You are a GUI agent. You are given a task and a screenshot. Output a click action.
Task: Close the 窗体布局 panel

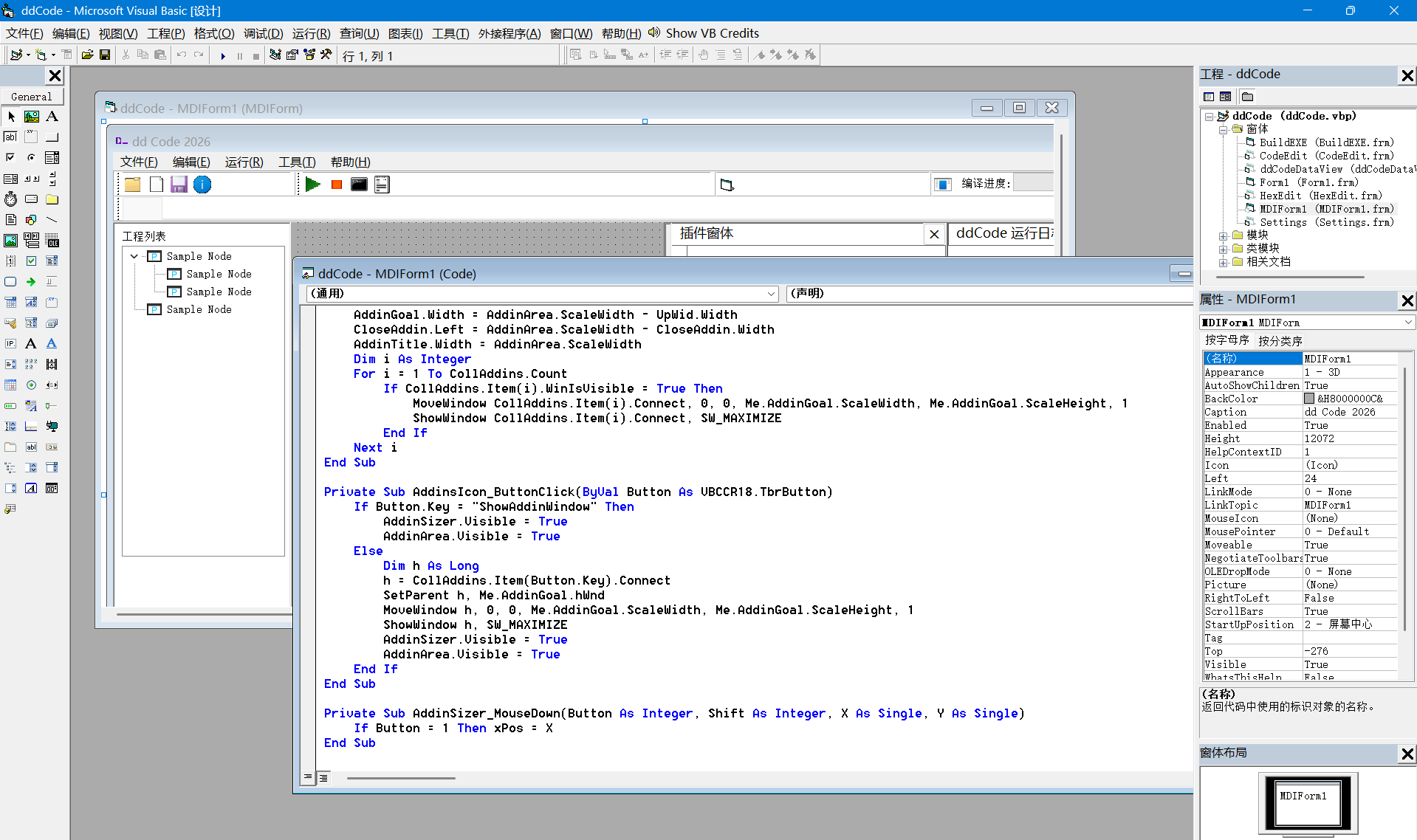pyautogui.click(x=1407, y=754)
